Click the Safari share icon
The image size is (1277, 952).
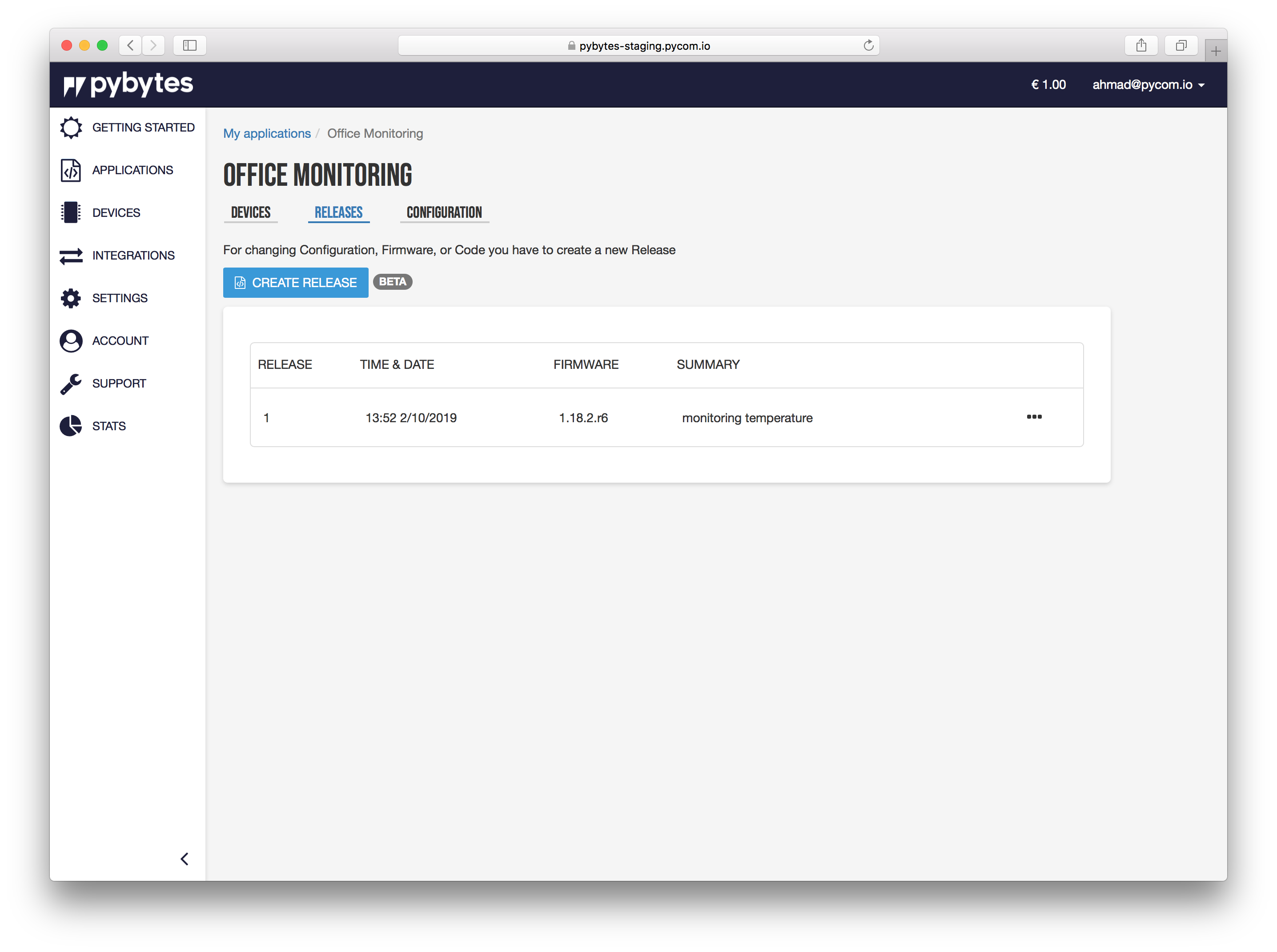click(x=1141, y=45)
